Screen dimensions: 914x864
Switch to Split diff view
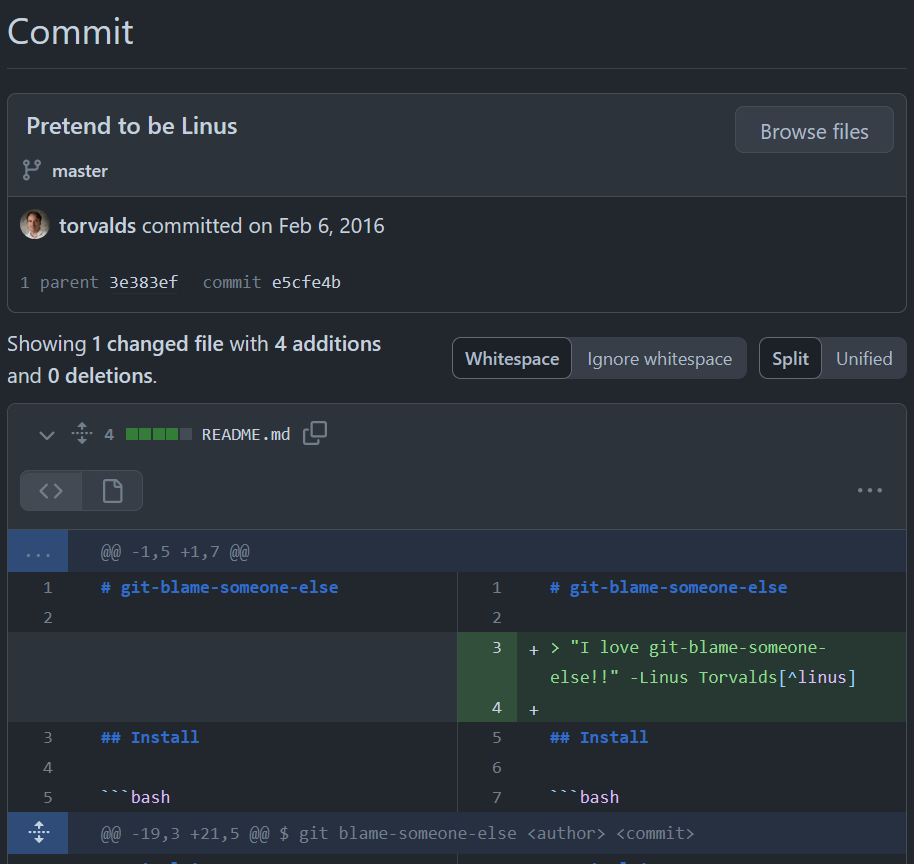790,359
